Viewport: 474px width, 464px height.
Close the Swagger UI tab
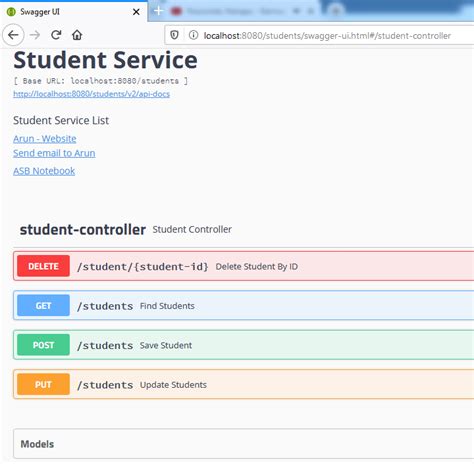click(x=136, y=12)
